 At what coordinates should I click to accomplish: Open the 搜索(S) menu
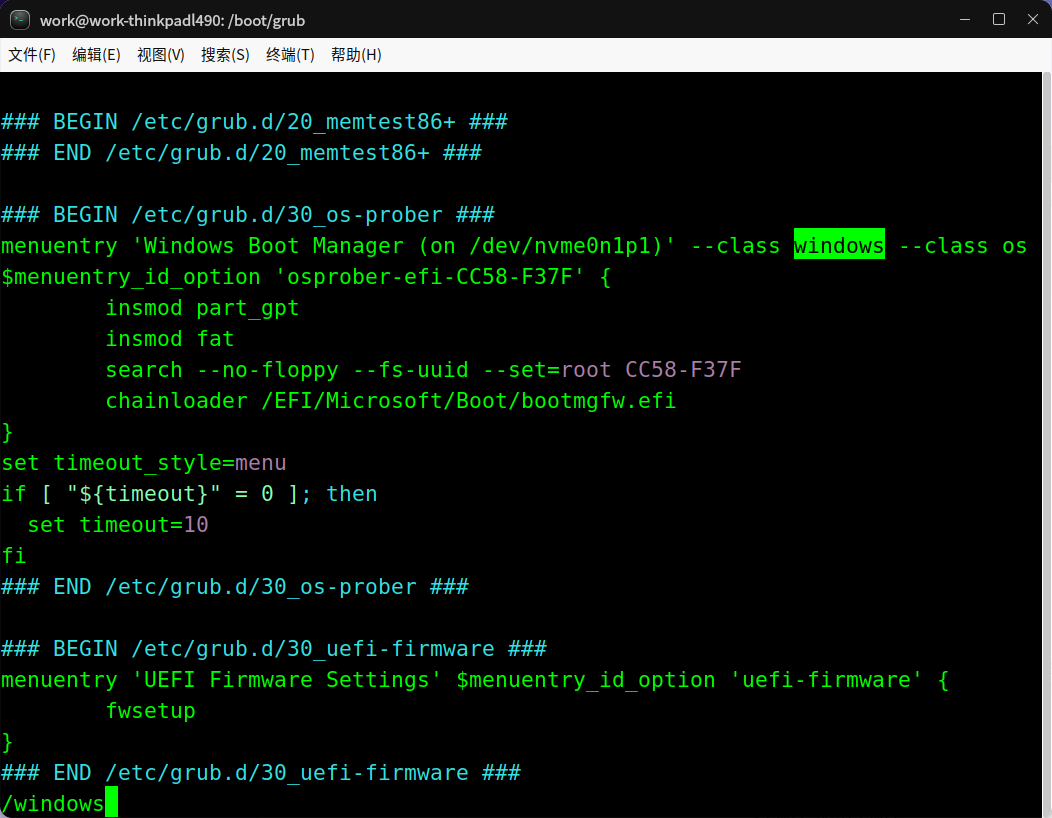point(225,55)
